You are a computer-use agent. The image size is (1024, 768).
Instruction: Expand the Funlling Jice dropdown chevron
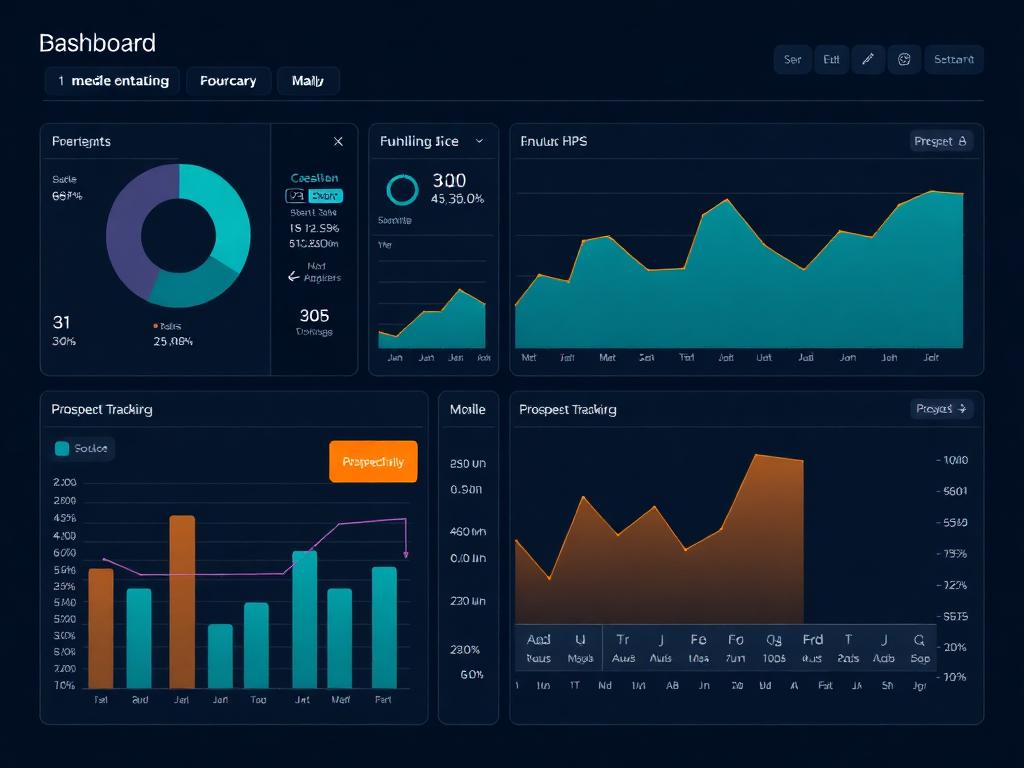479,141
